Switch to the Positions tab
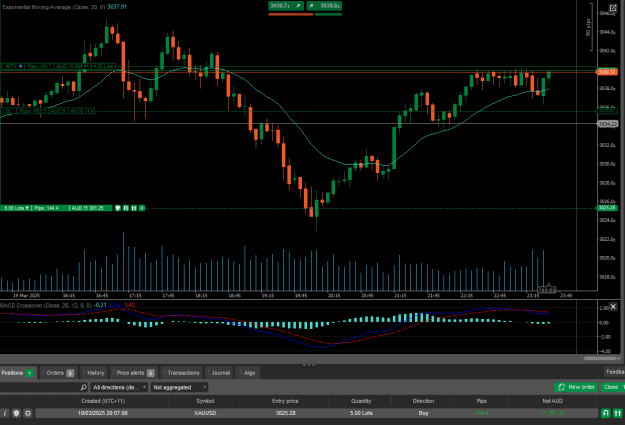This screenshot has width=625, height=425. pyautogui.click(x=18, y=373)
